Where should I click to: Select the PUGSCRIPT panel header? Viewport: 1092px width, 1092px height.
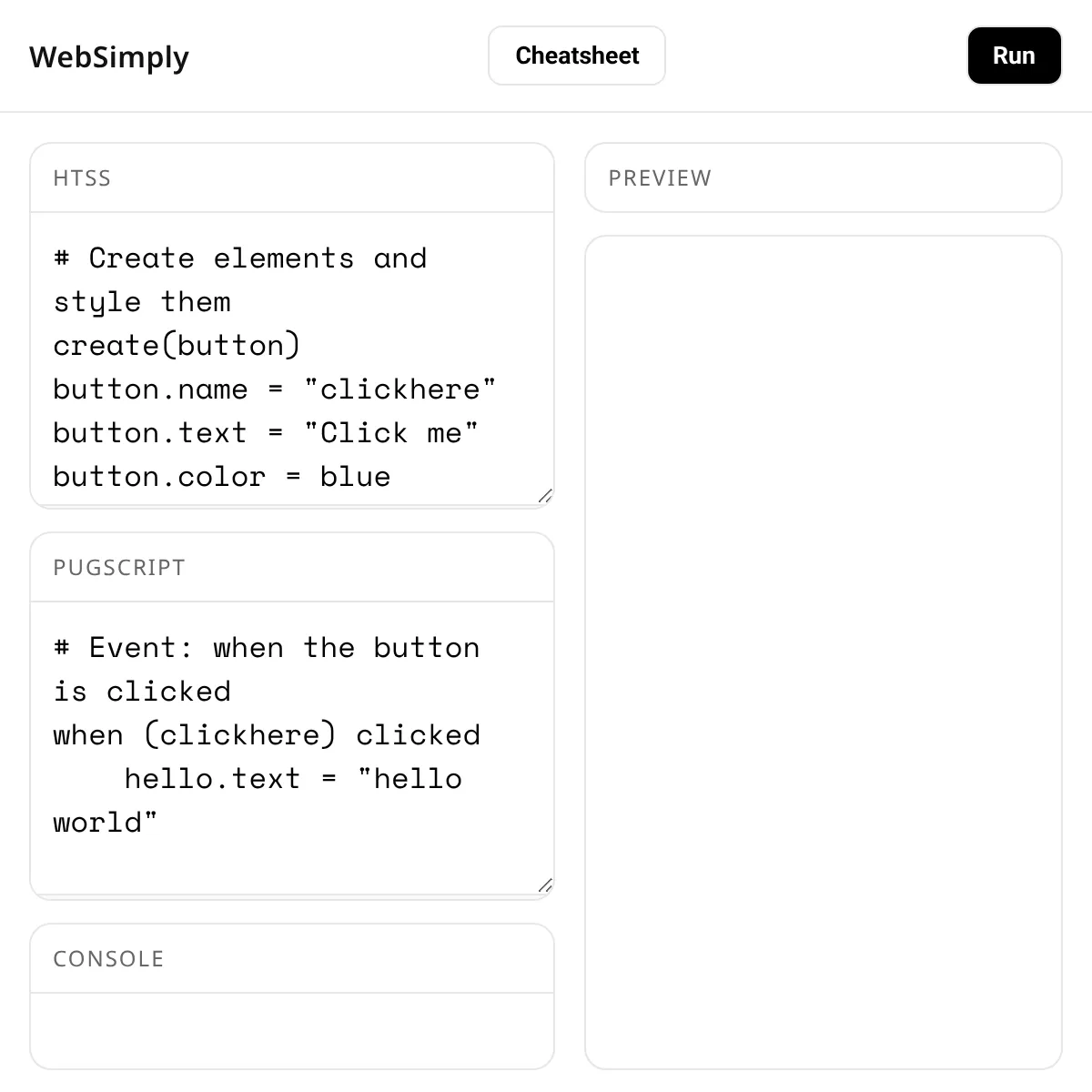click(x=292, y=568)
